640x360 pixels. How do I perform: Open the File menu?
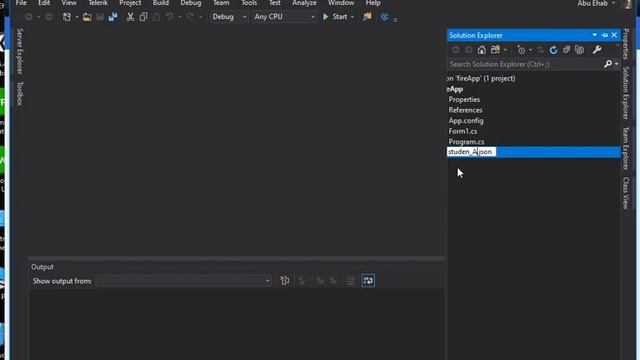[x=21, y=3]
